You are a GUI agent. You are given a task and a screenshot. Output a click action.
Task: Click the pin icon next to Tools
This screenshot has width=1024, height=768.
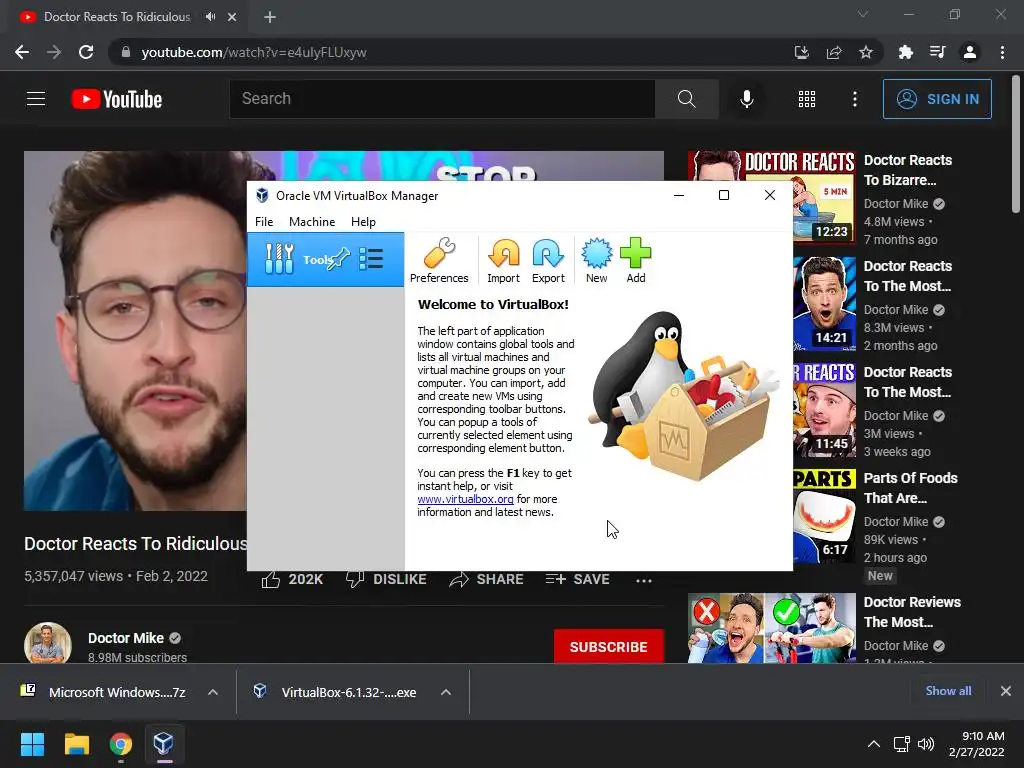340,259
